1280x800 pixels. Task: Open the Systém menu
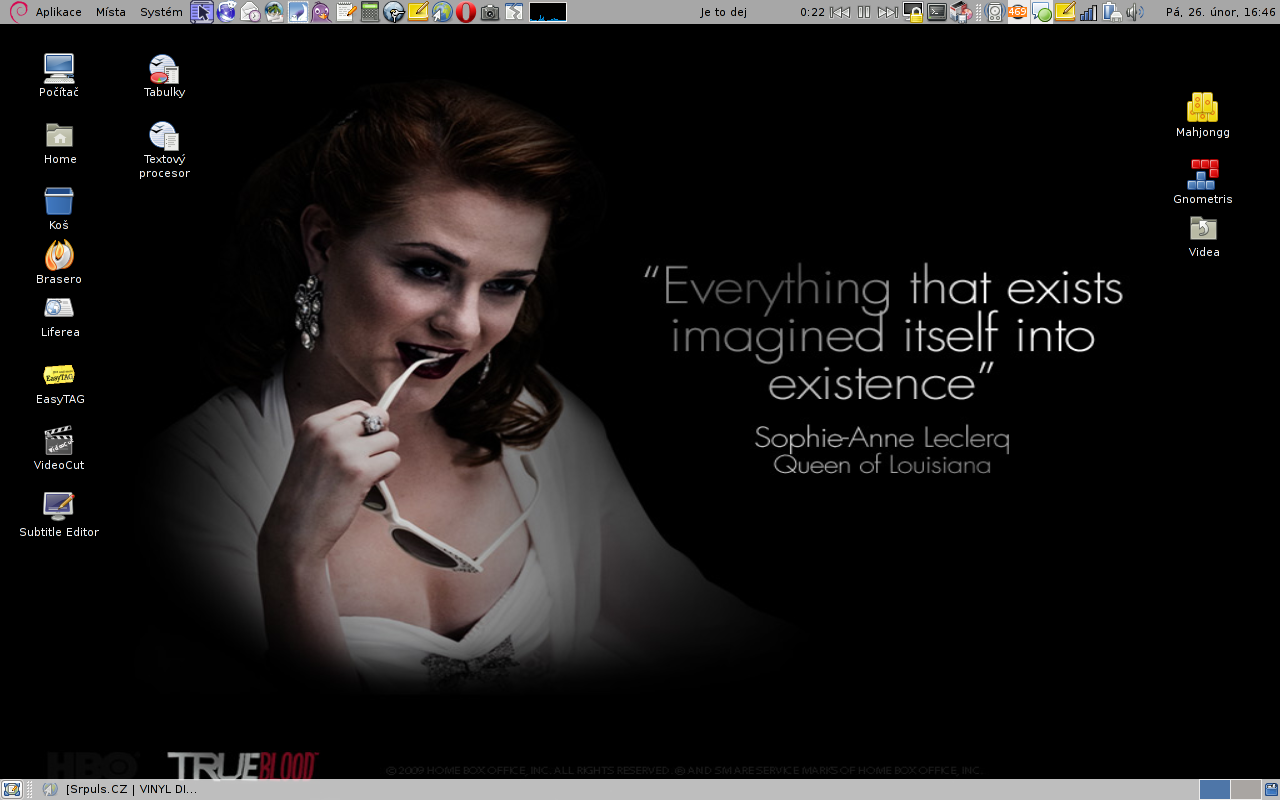click(x=161, y=12)
